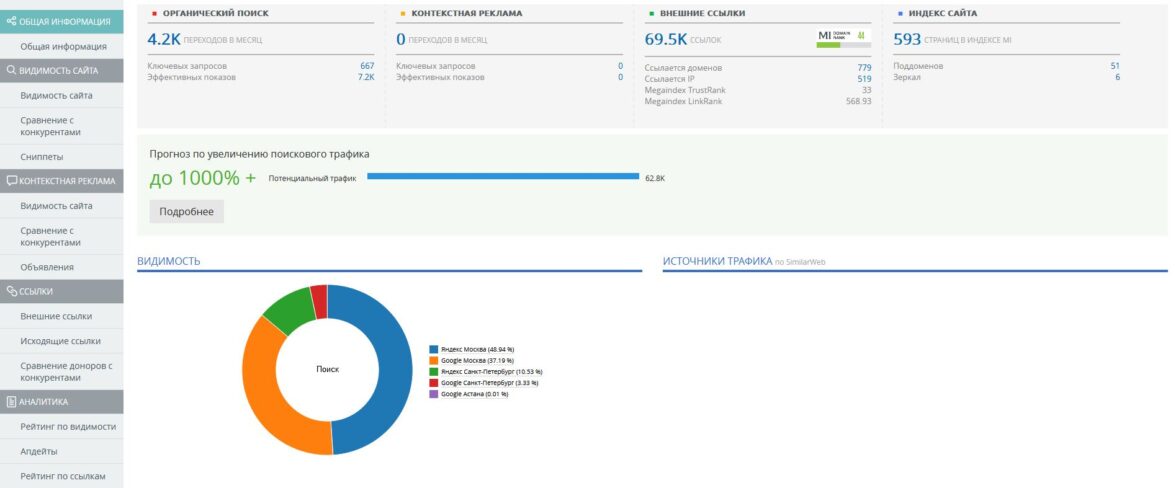The image size is (1176, 488).
Task: Click the magnifier icon in ВИДИМОСТЬ САЙТА header
Action: [11, 71]
